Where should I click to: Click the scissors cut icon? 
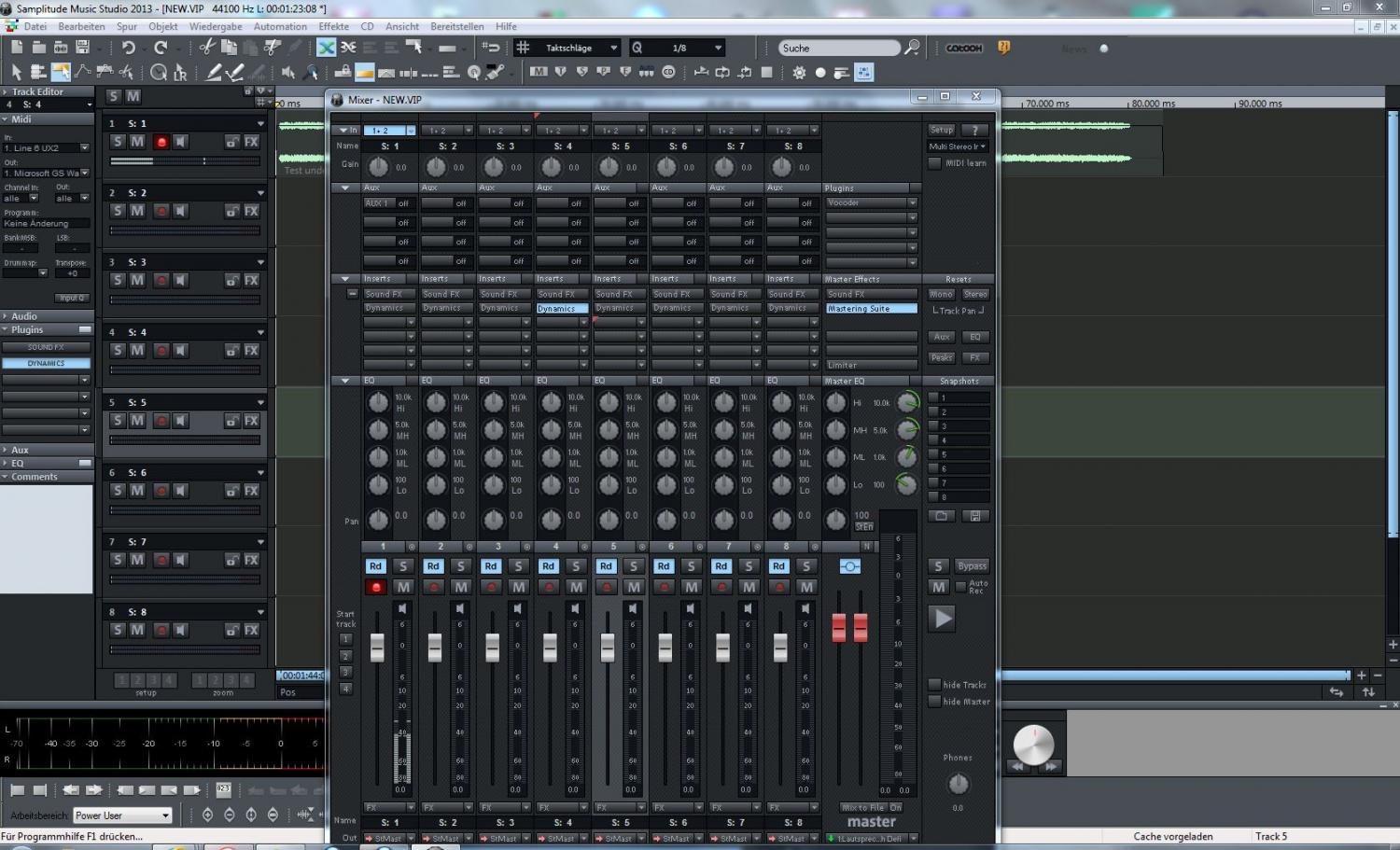[x=207, y=48]
